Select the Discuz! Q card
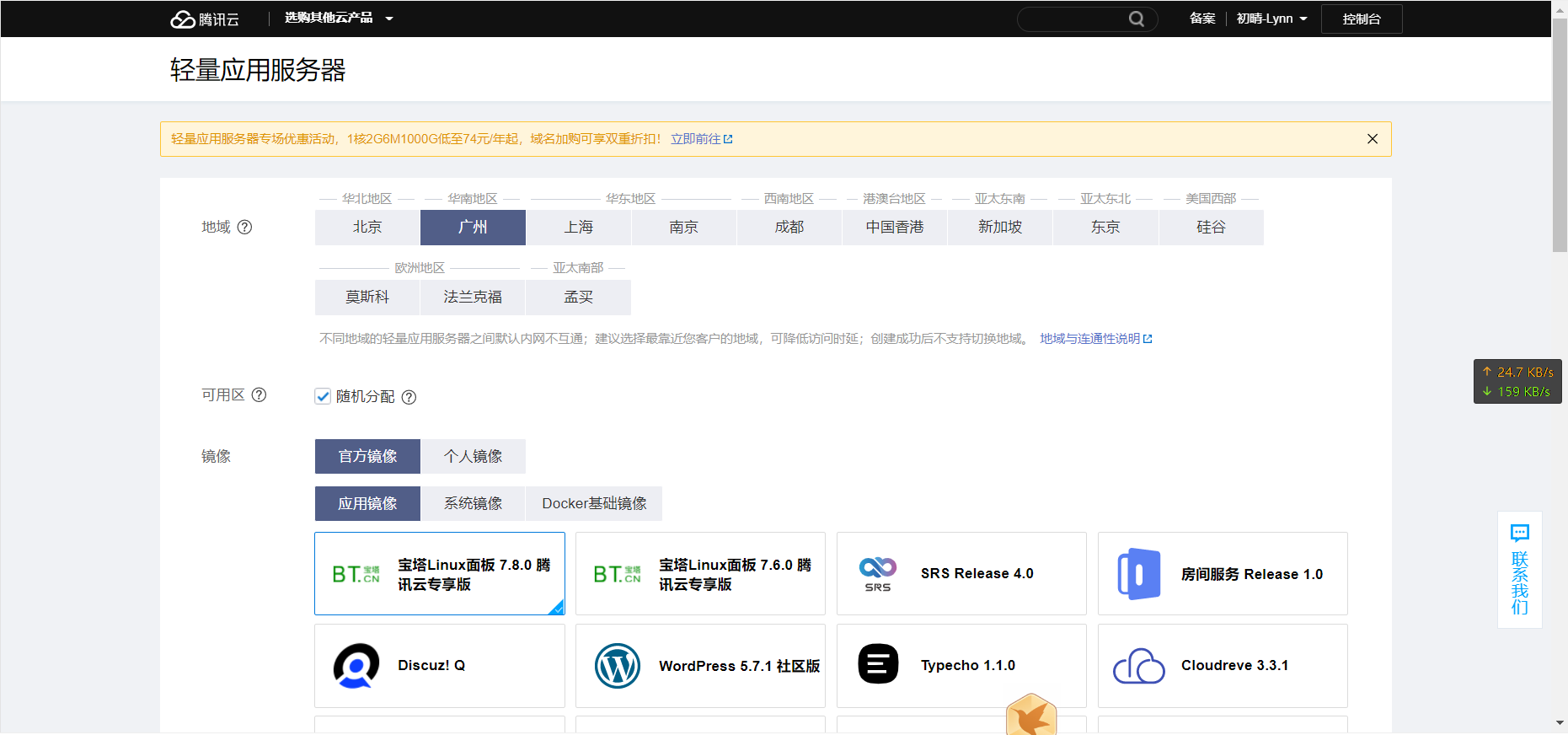Image resolution: width=1568 pixels, height=735 pixels. pyautogui.click(x=440, y=666)
